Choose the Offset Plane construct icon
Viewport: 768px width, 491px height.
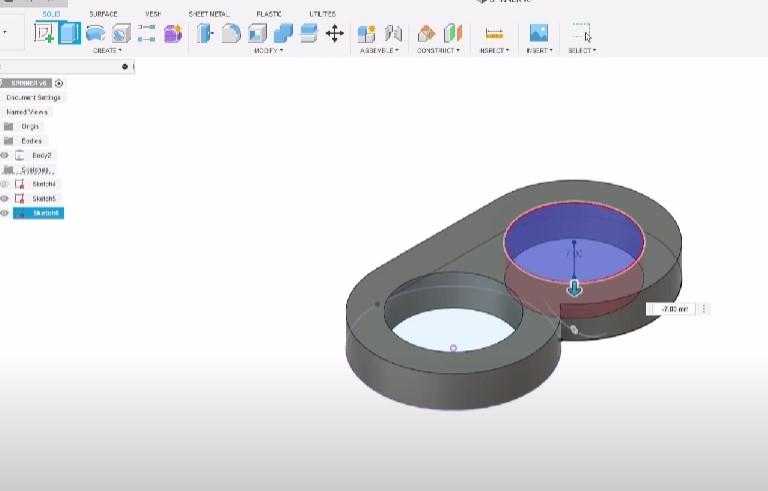click(x=426, y=33)
